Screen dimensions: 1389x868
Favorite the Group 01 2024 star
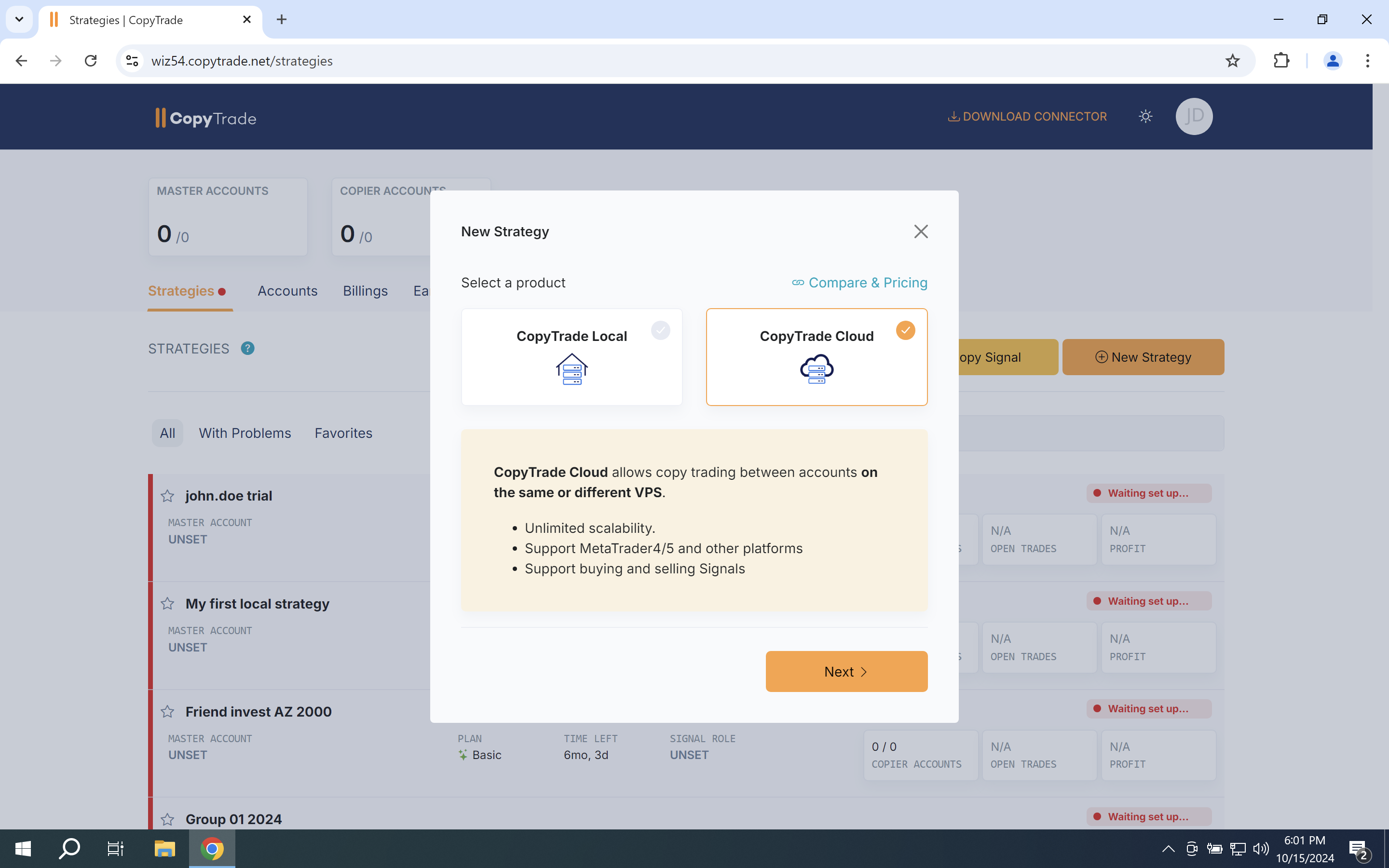[x=167, y=819]
